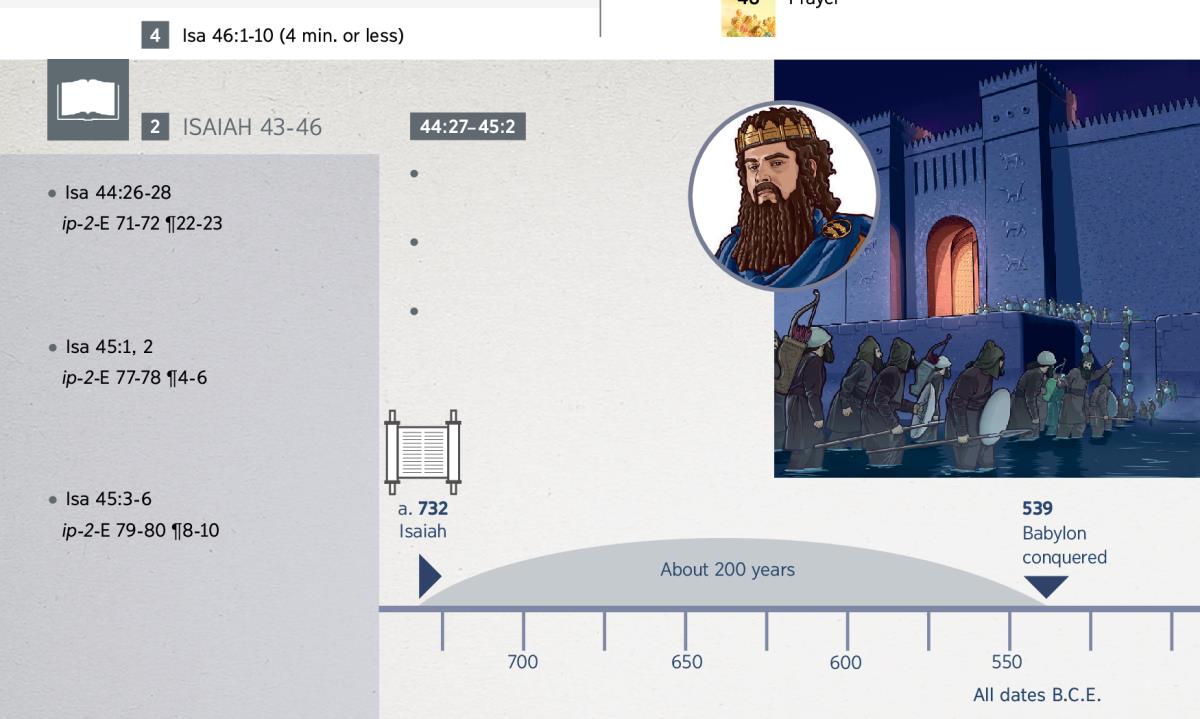Click the right-pointing triangle marker at 732

click(429, 577)
